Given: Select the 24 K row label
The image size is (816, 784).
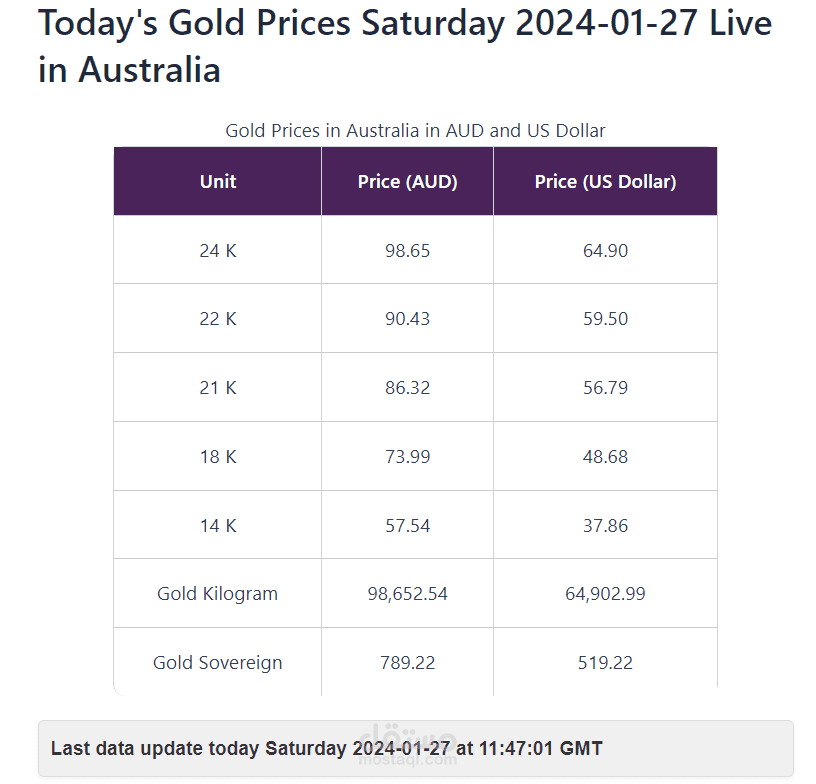Looking at the screenshot, I should click(x=218, y=250).
